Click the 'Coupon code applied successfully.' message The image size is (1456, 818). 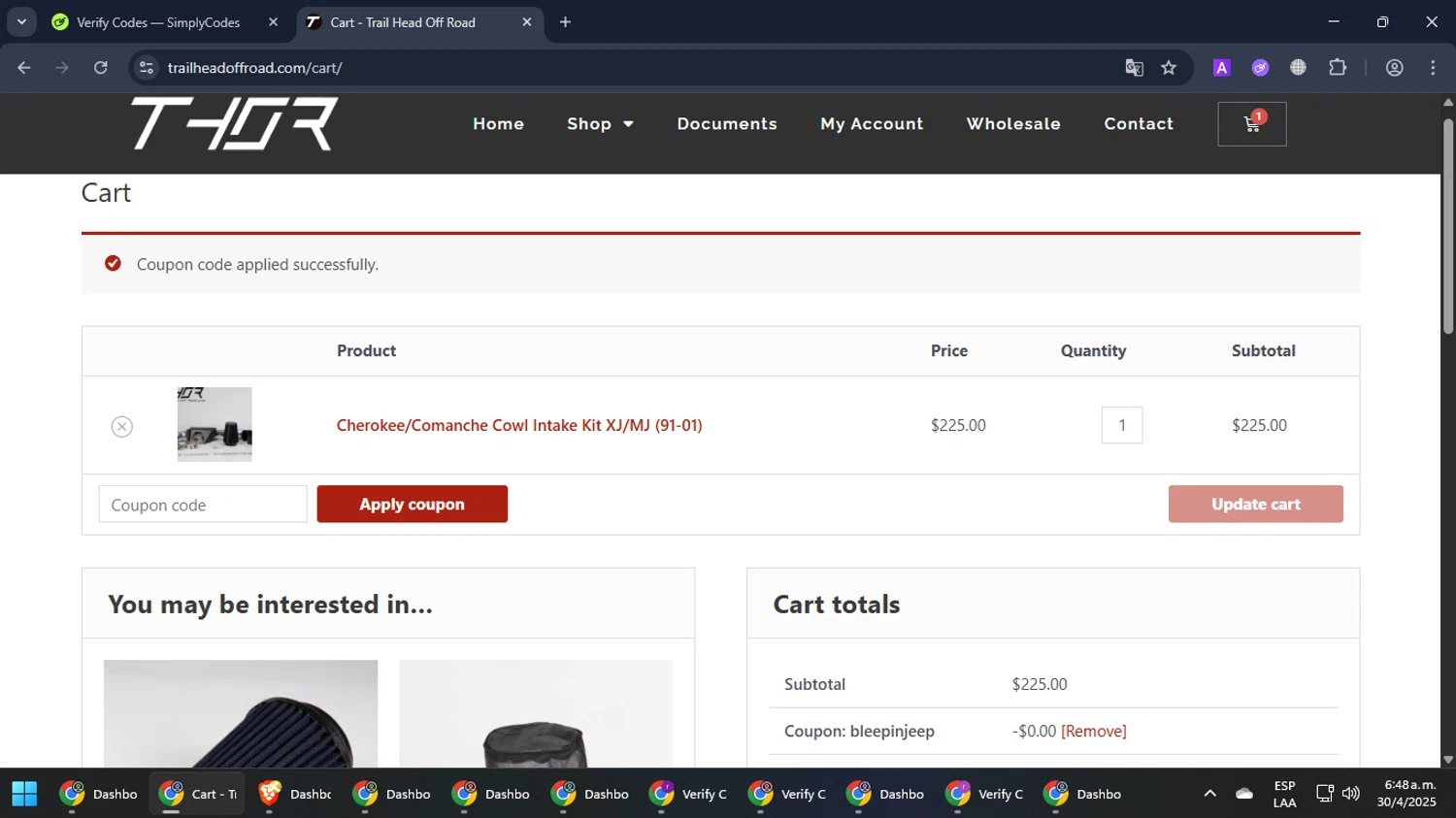[257, 265]
